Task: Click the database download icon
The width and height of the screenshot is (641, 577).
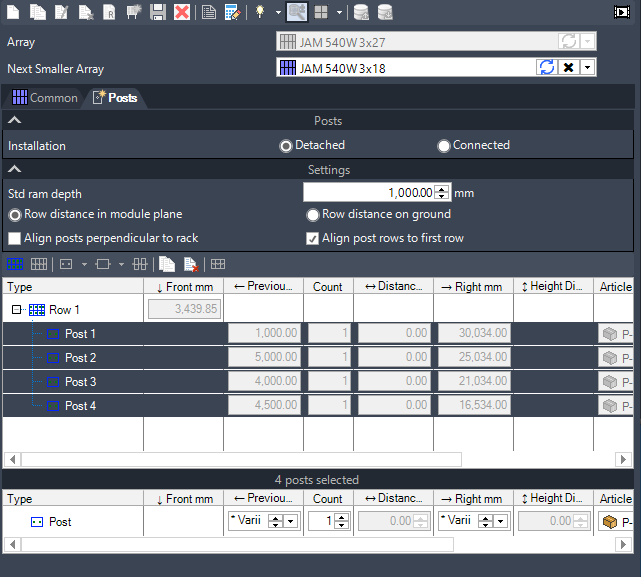Action: [385, 11]
